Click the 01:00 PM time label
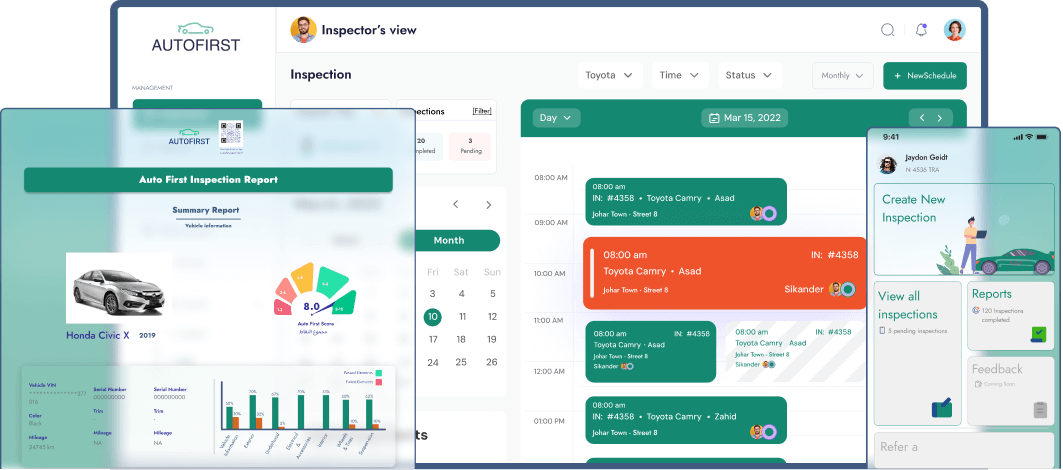The height and width of the screenshot is (470, 1063). (x=550, y=421)
